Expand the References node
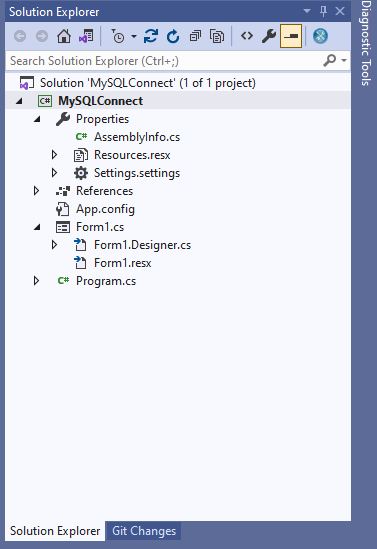Screen dimensions: 377x549 click(x=36, y=191)
